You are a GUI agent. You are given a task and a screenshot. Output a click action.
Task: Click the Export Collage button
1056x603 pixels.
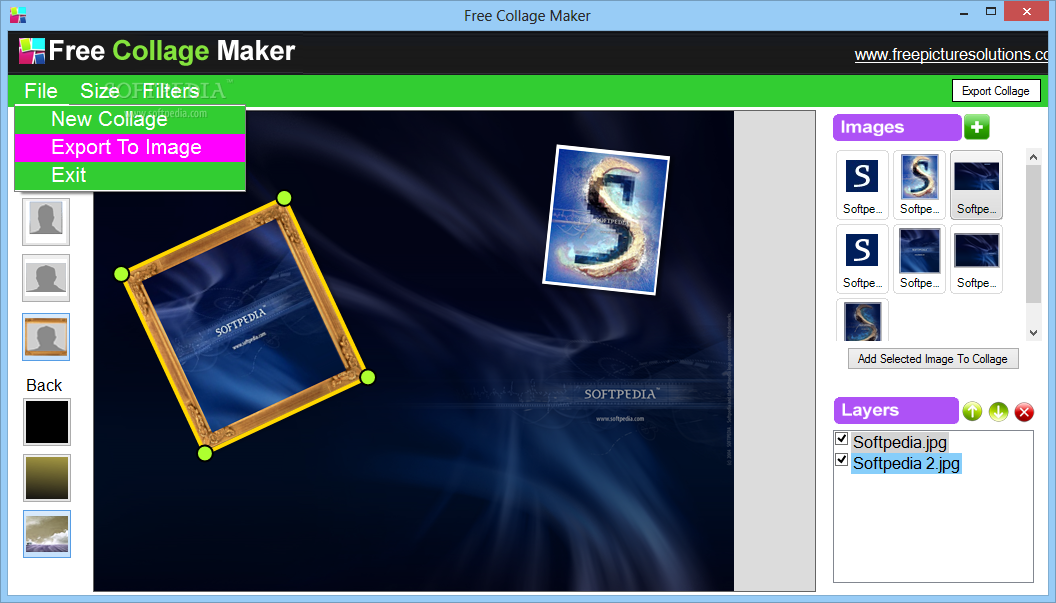[x=995, y=91]
